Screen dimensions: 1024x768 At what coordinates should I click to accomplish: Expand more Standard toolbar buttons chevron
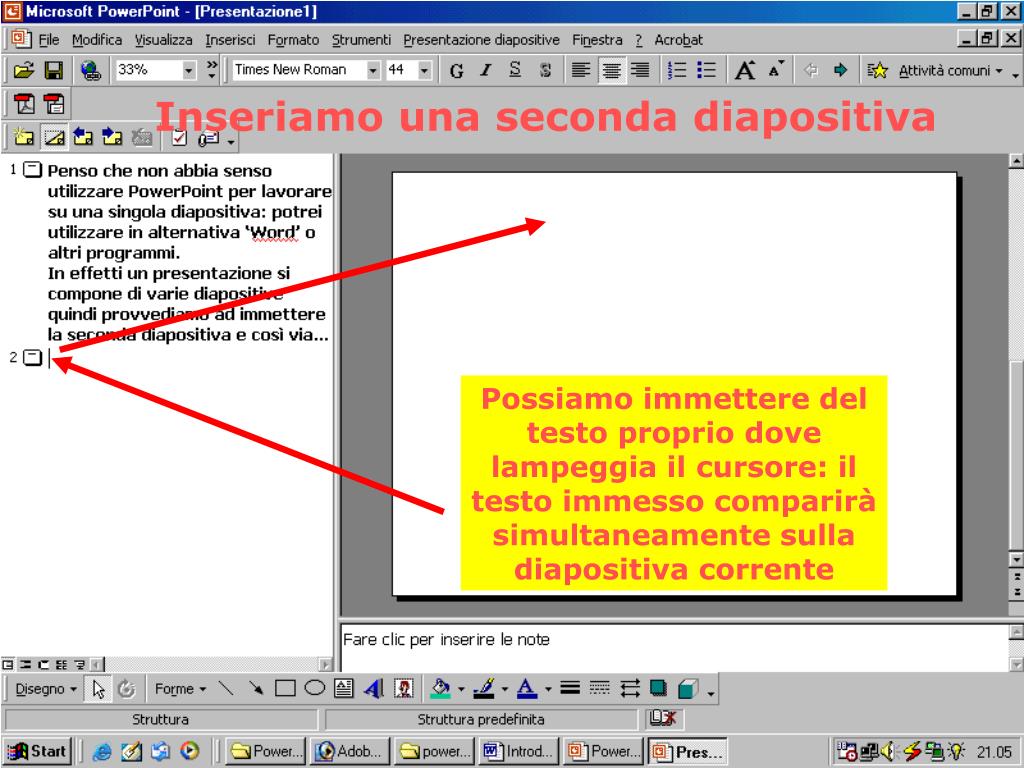tap(212, 70)
